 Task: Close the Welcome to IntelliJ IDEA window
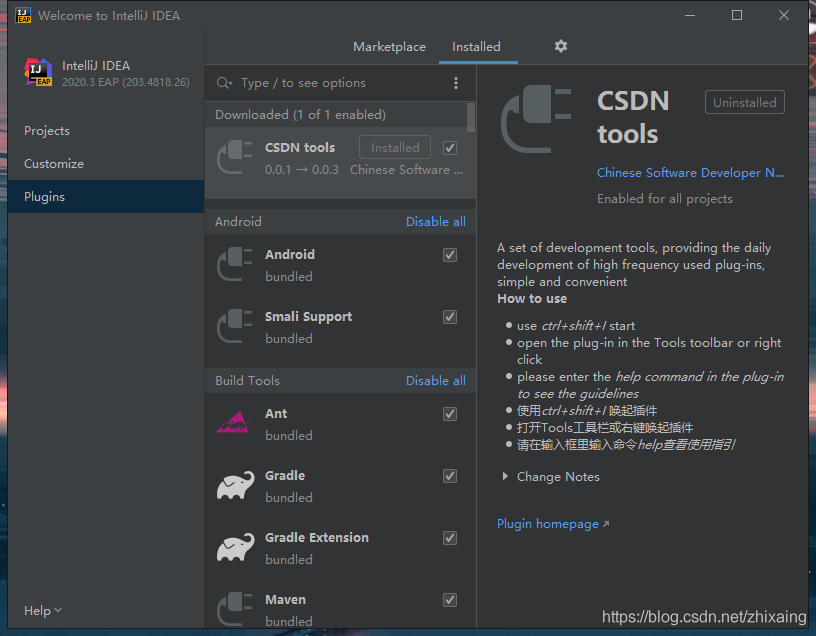pyautogui.click(x=784, y=15)
